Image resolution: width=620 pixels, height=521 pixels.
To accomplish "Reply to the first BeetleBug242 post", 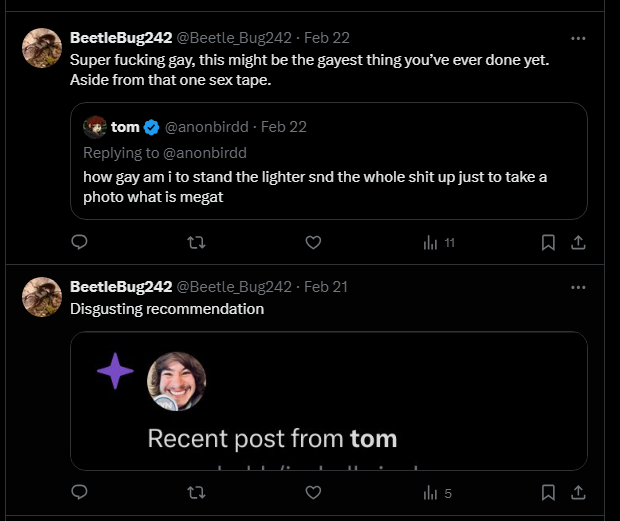I will [x=80, y=242].
